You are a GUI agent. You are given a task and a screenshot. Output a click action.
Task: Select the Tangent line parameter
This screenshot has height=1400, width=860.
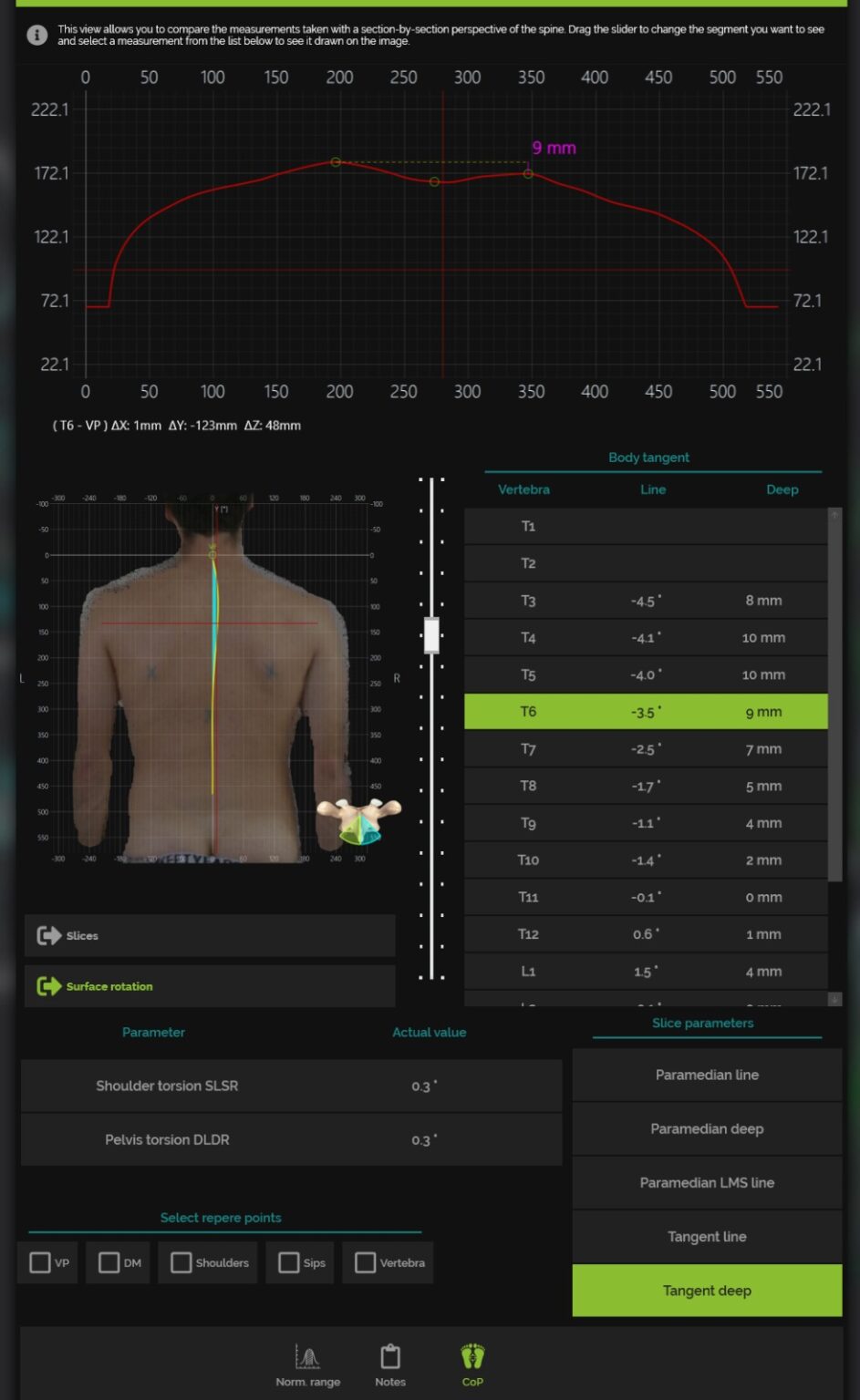[707, 1237]
